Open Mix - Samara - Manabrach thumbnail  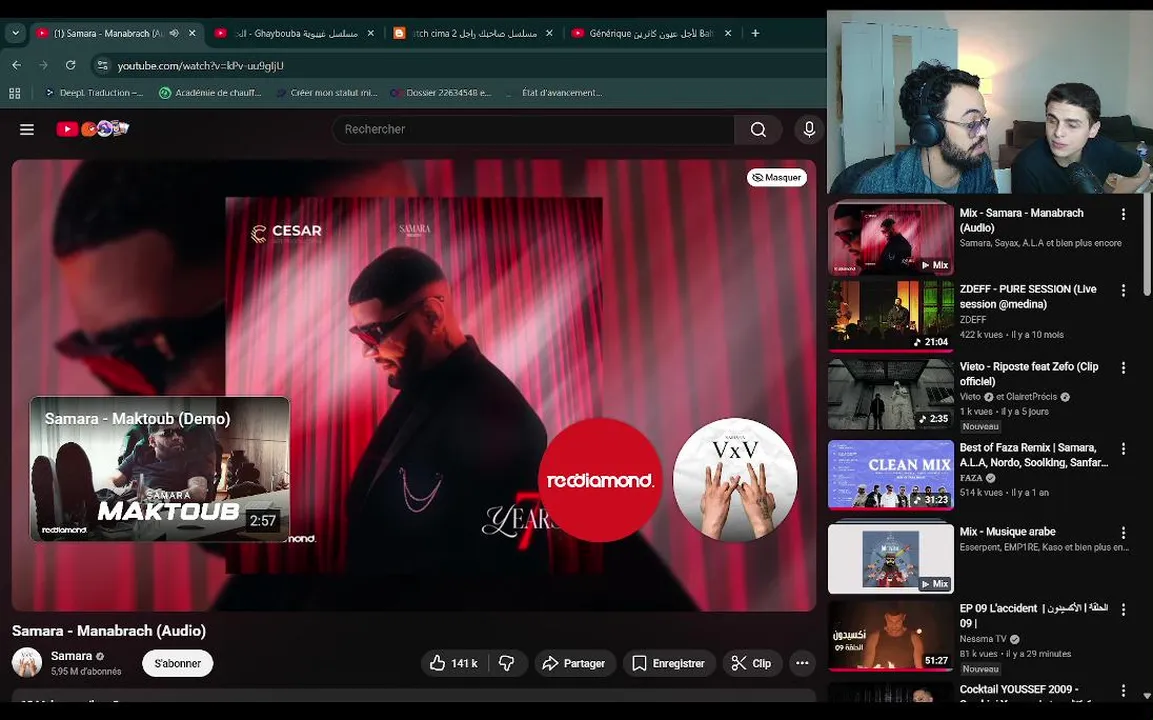pyautogui.click(x=890, y=239)
